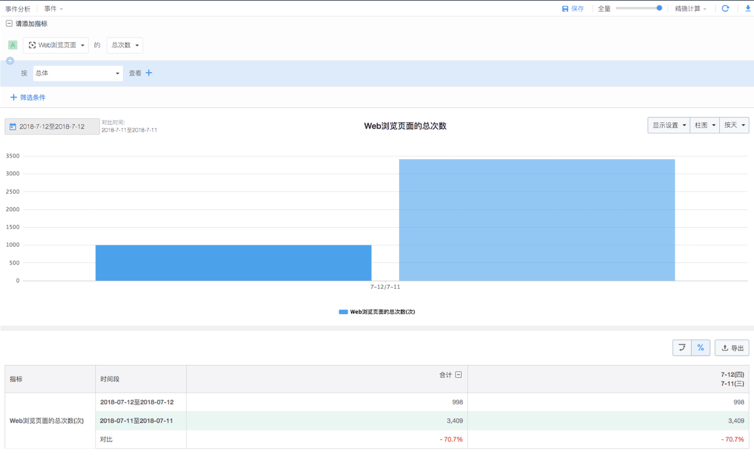
Task: Open the 总次数 dropdown
Action: tap(125, 45)
